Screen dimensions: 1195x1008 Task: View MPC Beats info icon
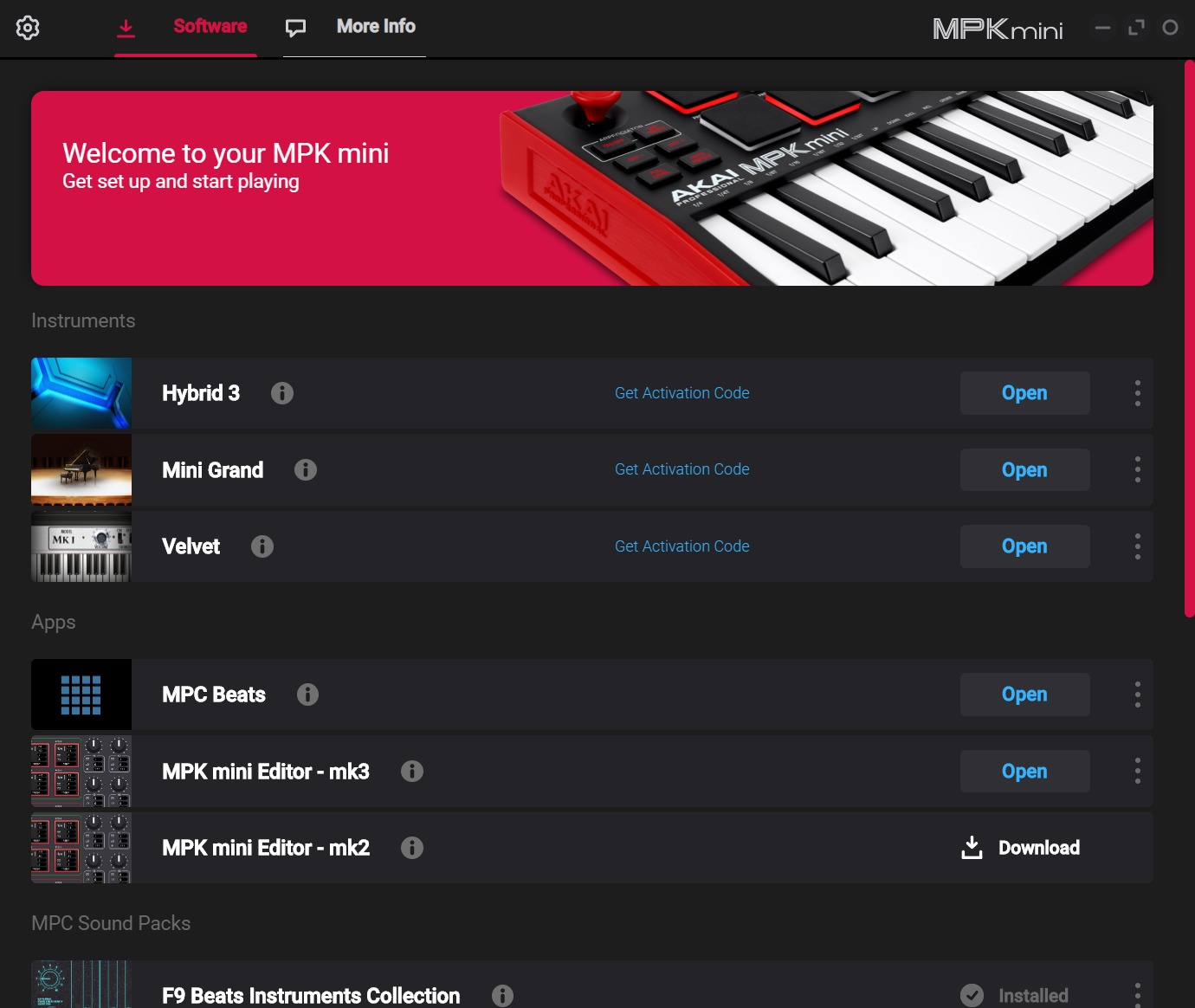pyautogui.click(x=307, y=695)
